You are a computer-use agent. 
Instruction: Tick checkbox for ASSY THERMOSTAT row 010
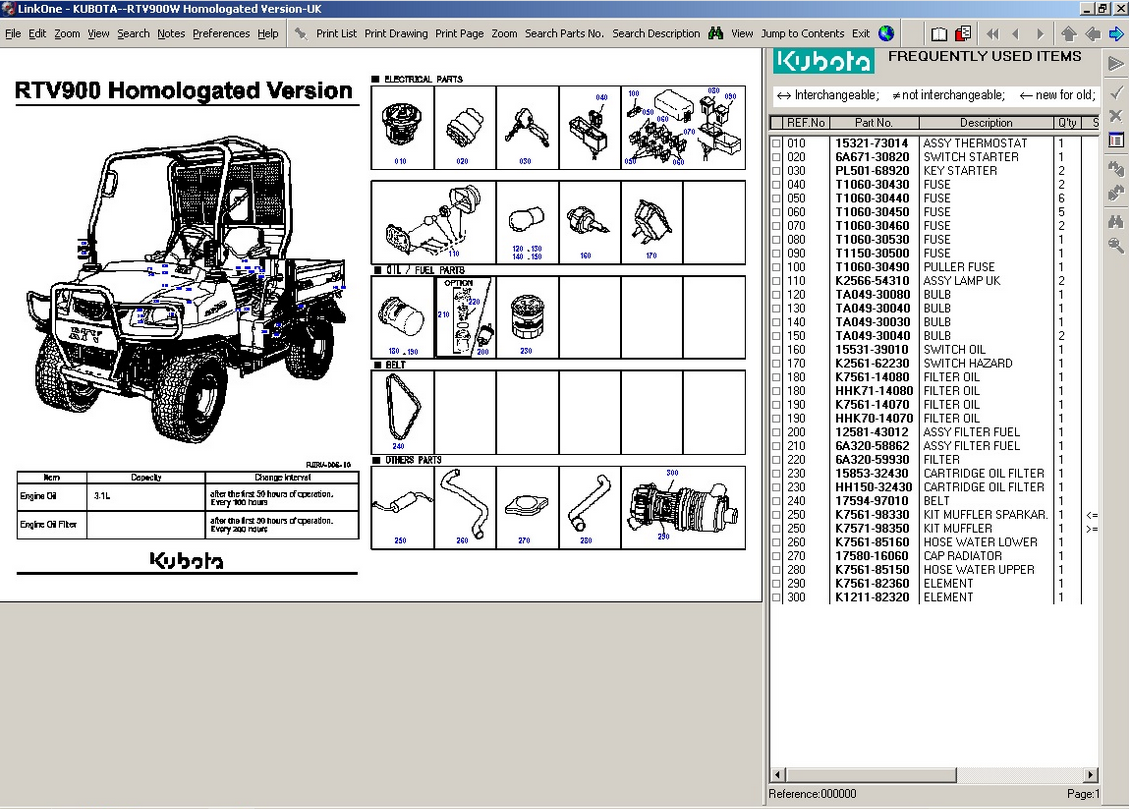click(776, 144)
